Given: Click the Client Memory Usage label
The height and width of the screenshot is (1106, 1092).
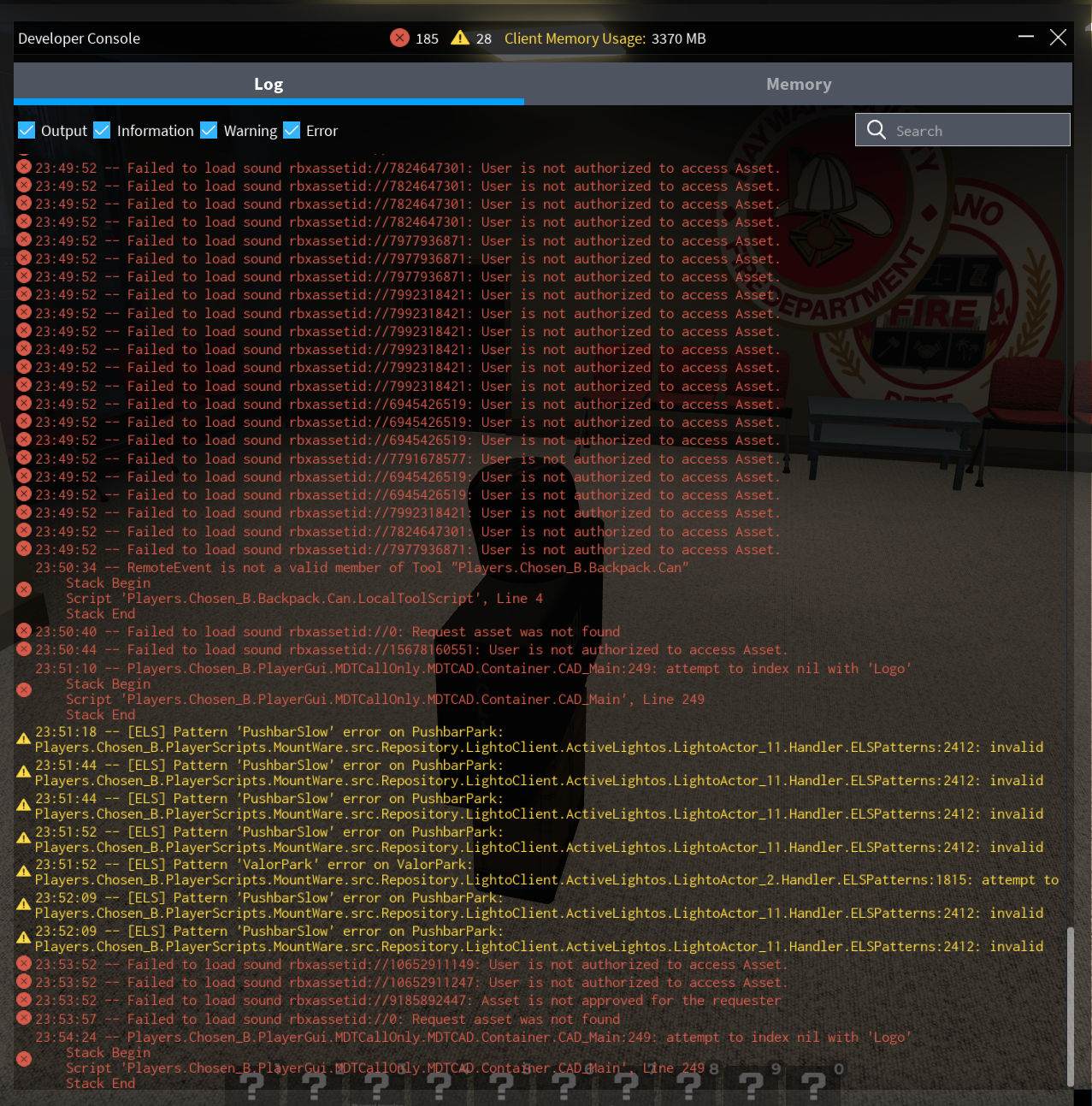Looking at the screenshot, I should [575, 38].
